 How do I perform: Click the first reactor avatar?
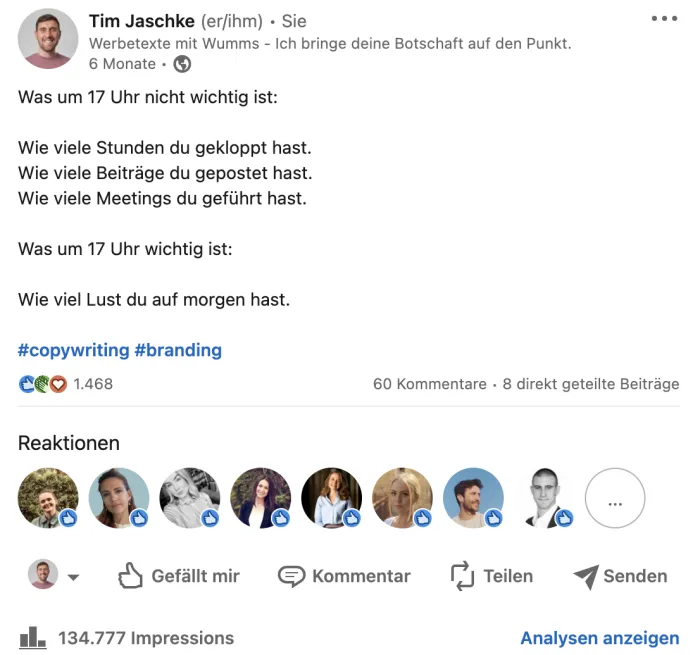point(48,498)
